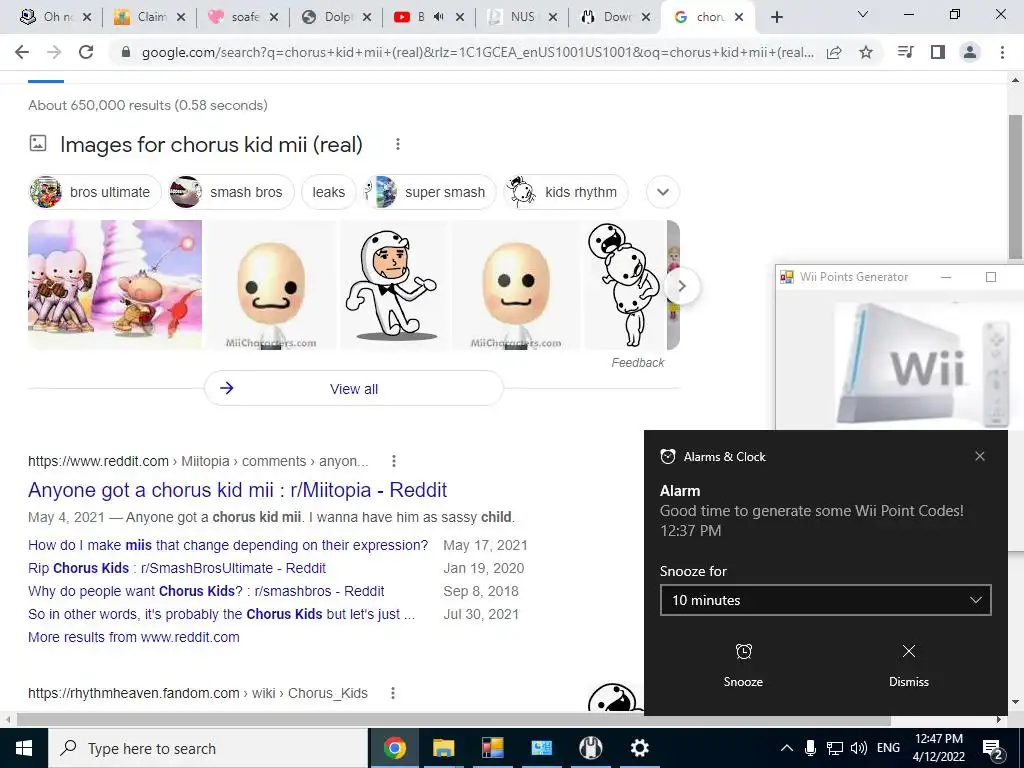Switch to the 'Claim' tab
The image size is (1024, 768).
142,17
